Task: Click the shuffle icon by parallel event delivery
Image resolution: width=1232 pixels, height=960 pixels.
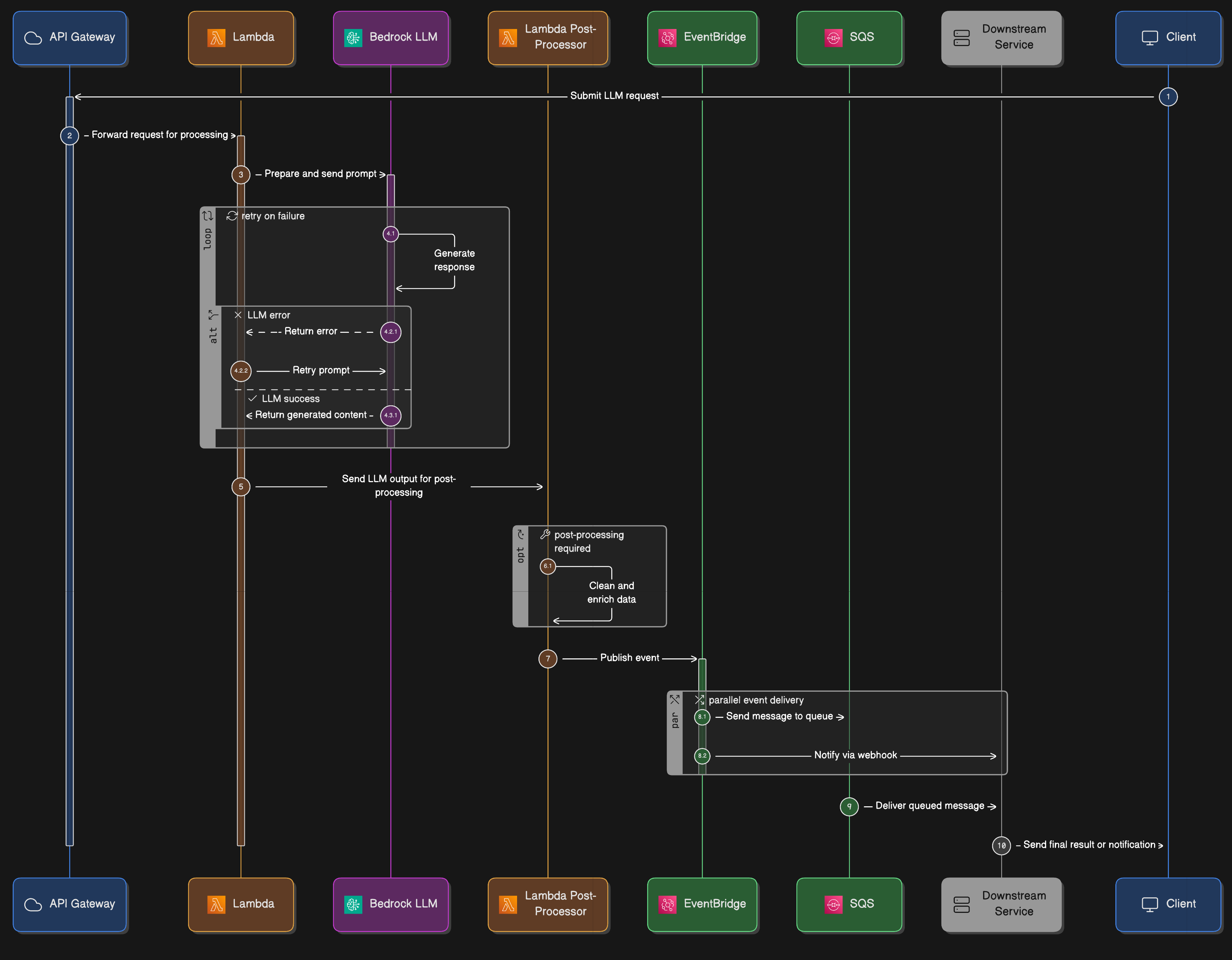Action: [699, 700]
